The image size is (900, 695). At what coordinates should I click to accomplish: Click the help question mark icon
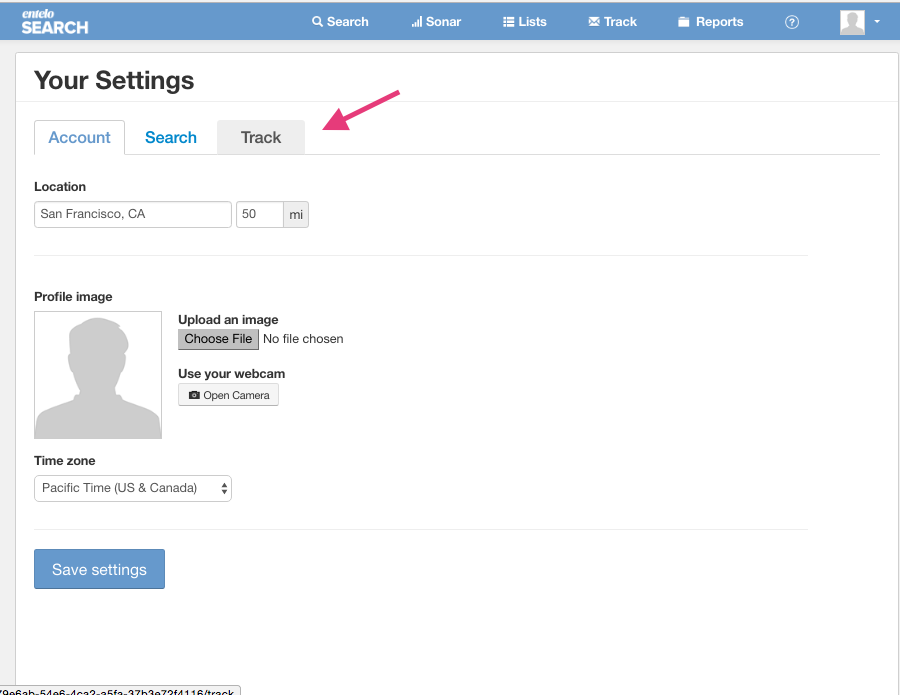click(792, 22)
